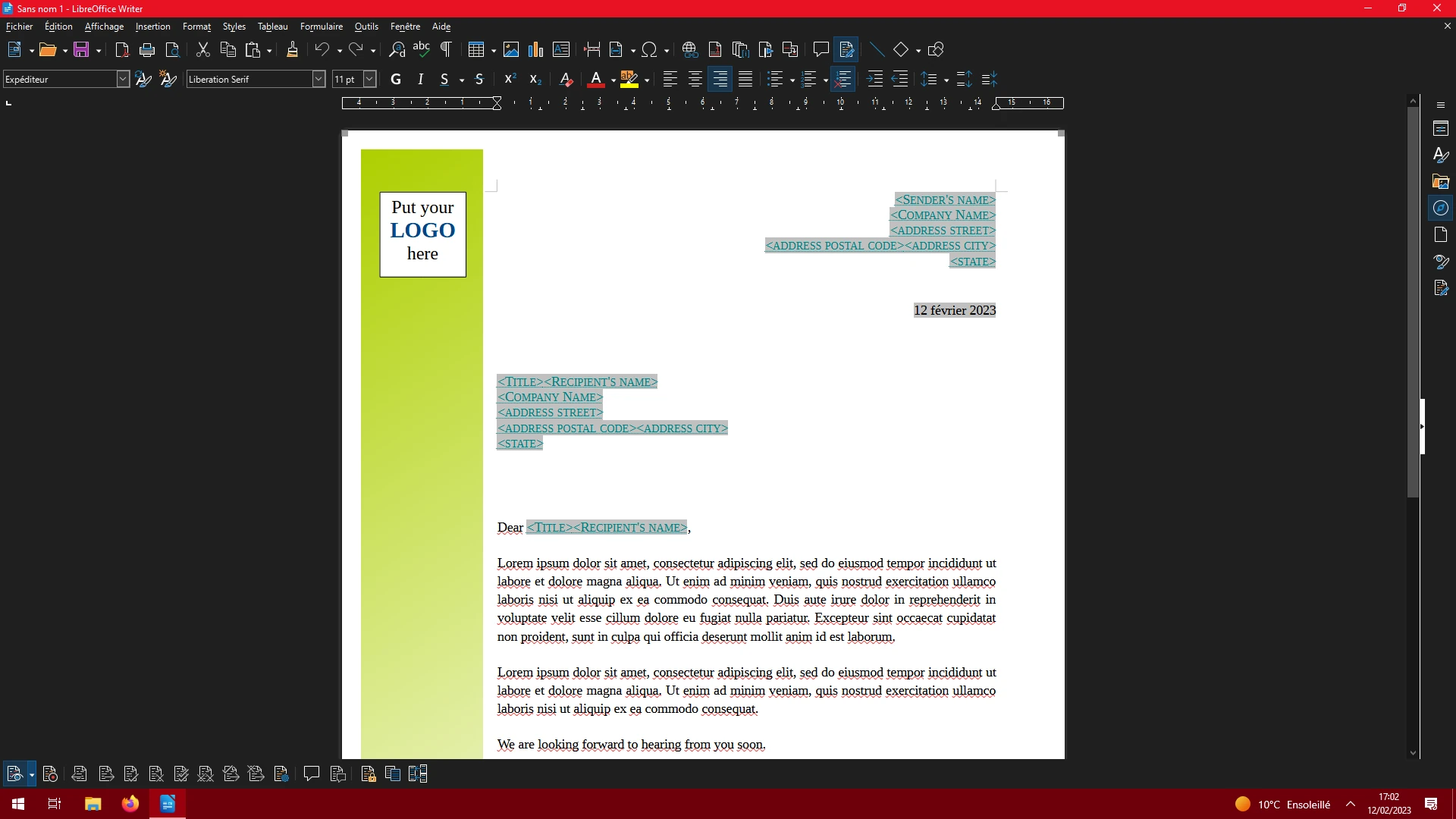Select the Insert line tool

877,50
